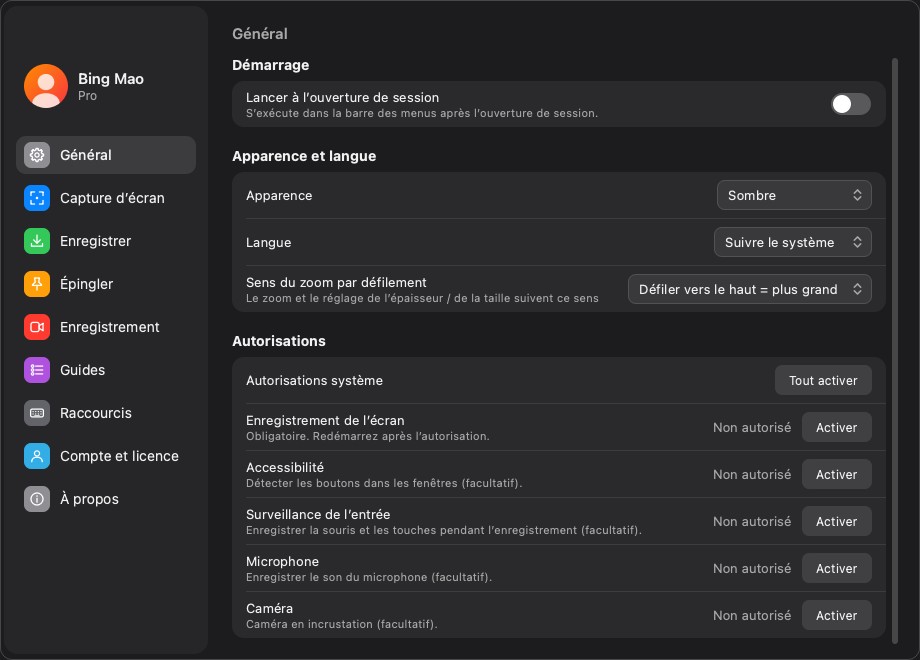
Task: Click 'Caméra en incrustation (facultatif).' description
Action: click(341, 624)
